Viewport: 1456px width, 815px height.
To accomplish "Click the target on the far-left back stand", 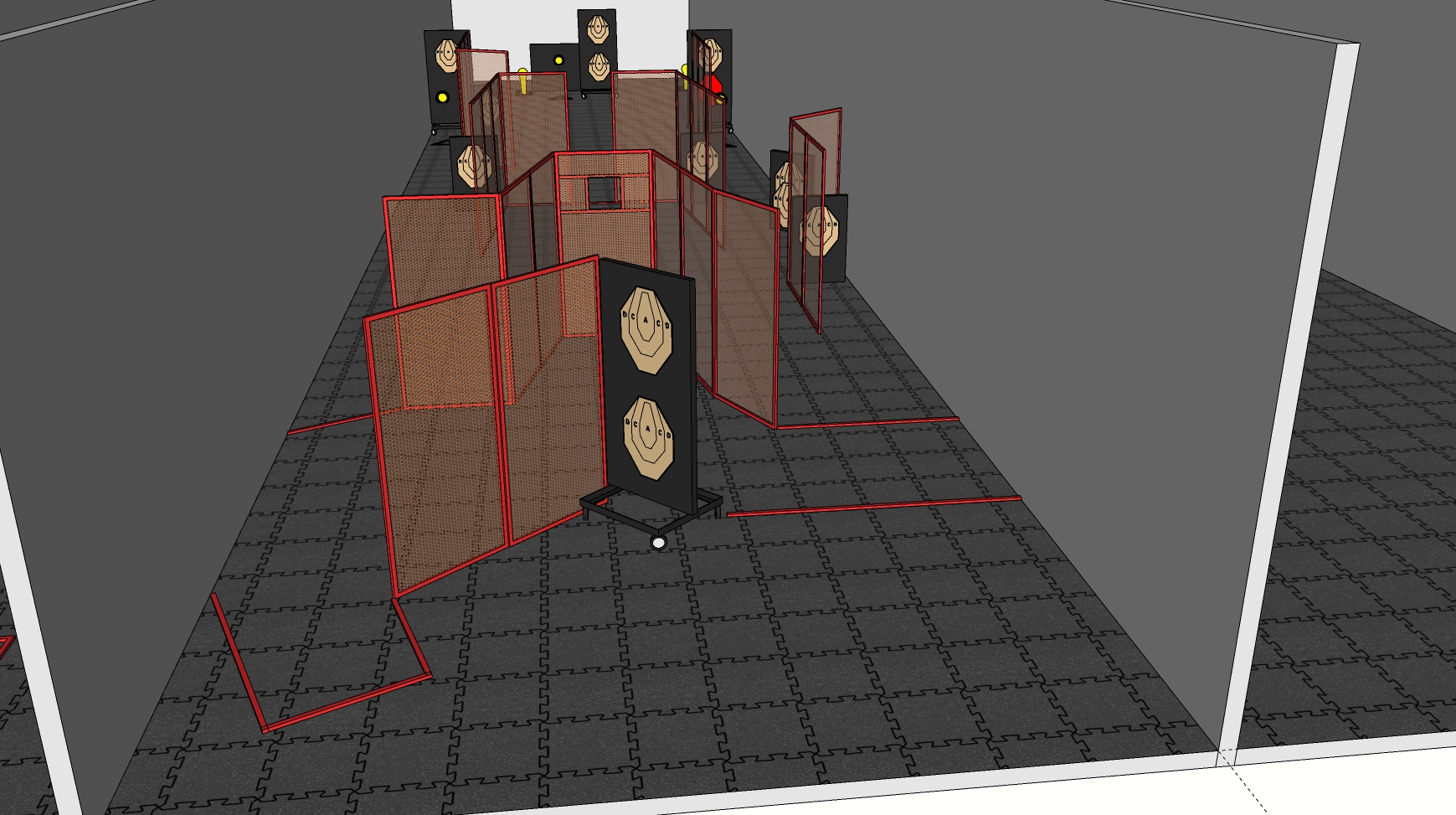I will [x=445, y=56].
